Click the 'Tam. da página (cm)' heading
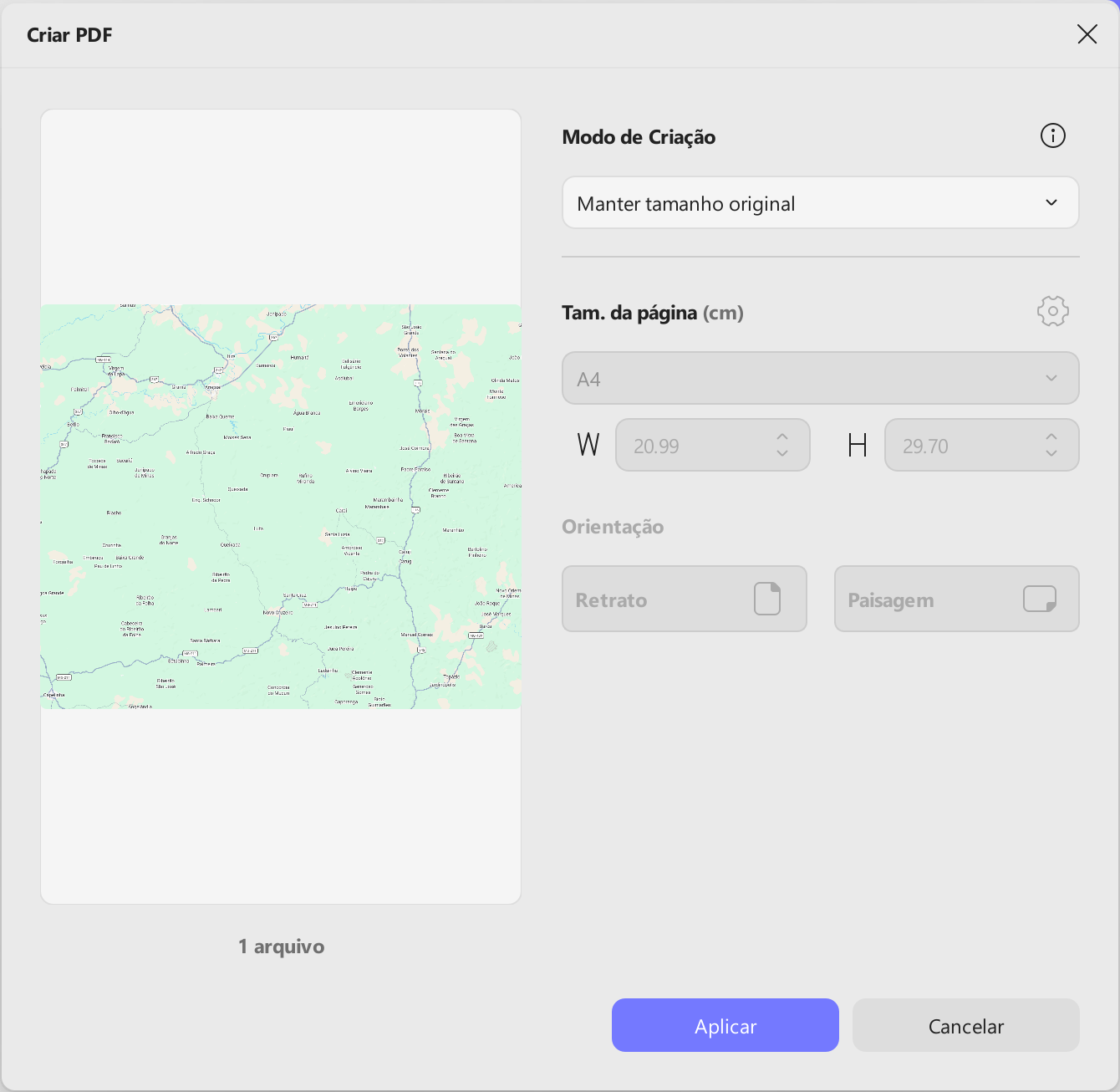Viewport: 1120px width, 1092px height. click(653, 313)
